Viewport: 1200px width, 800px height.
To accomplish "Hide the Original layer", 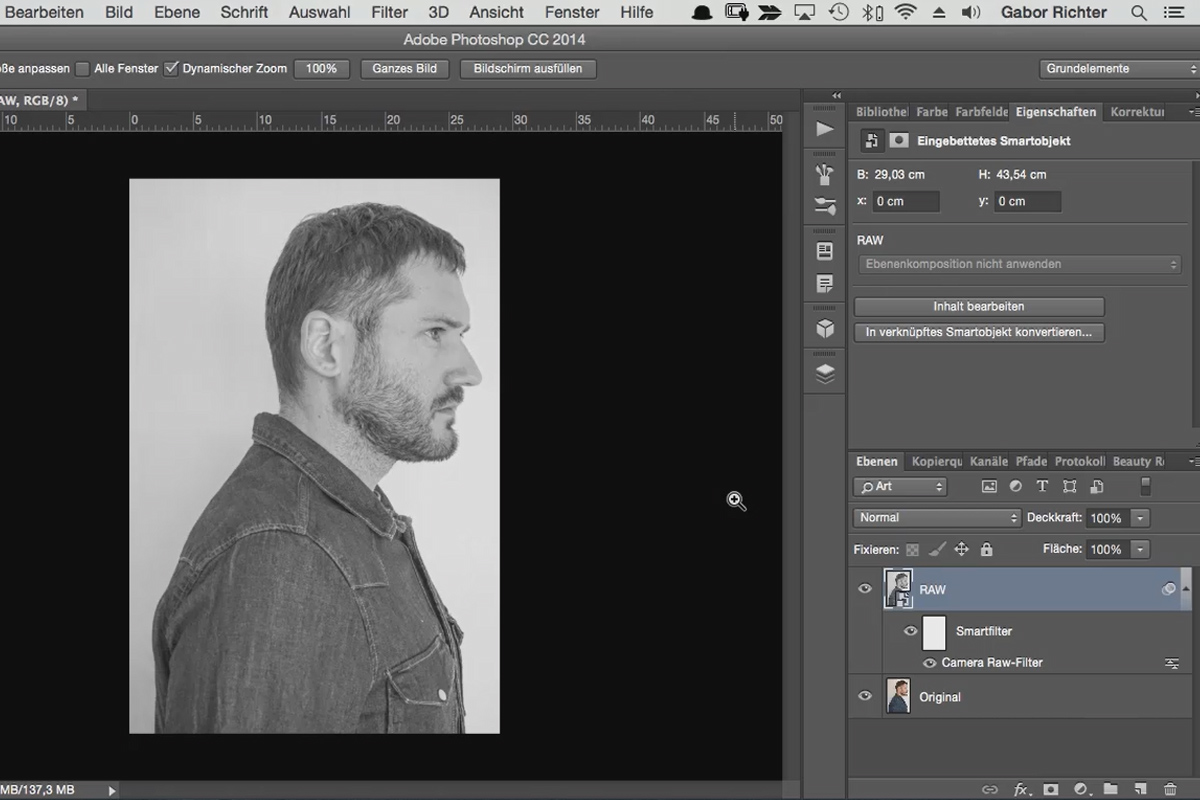I will point(865,697).
